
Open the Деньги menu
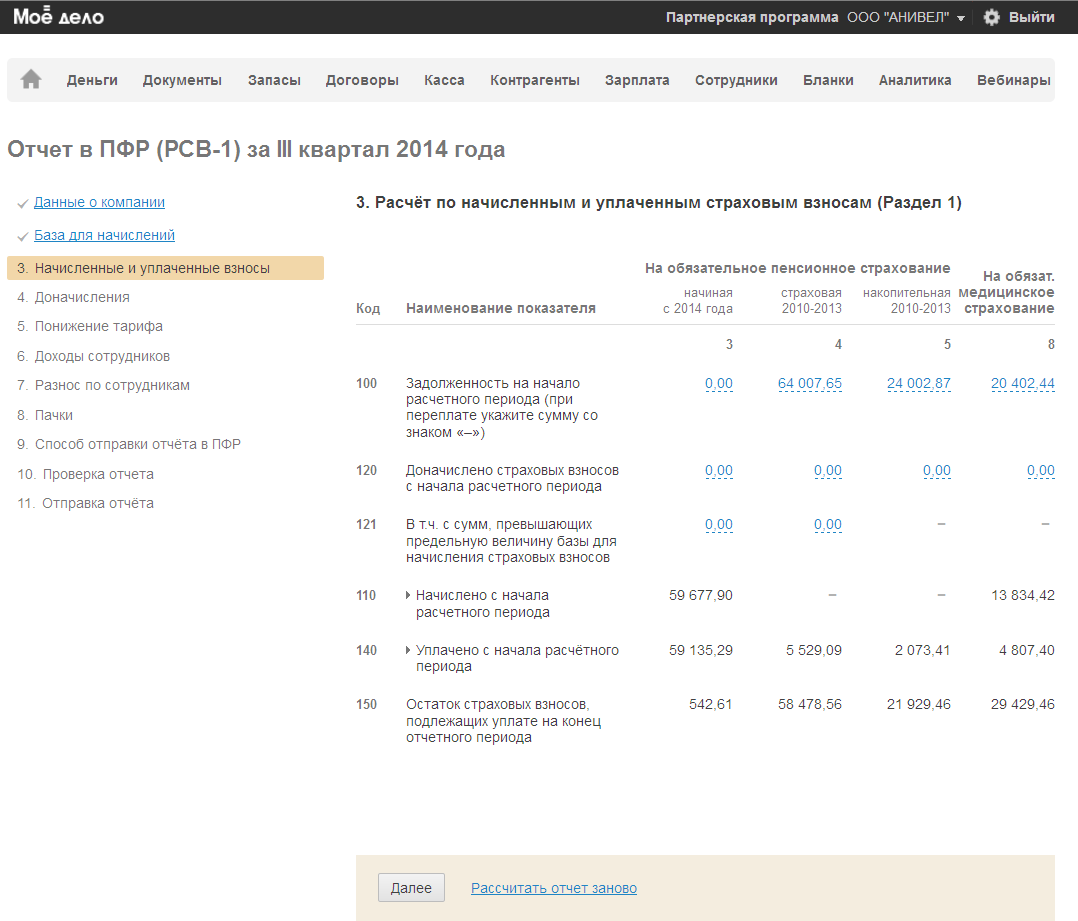[x=92, y=80]
